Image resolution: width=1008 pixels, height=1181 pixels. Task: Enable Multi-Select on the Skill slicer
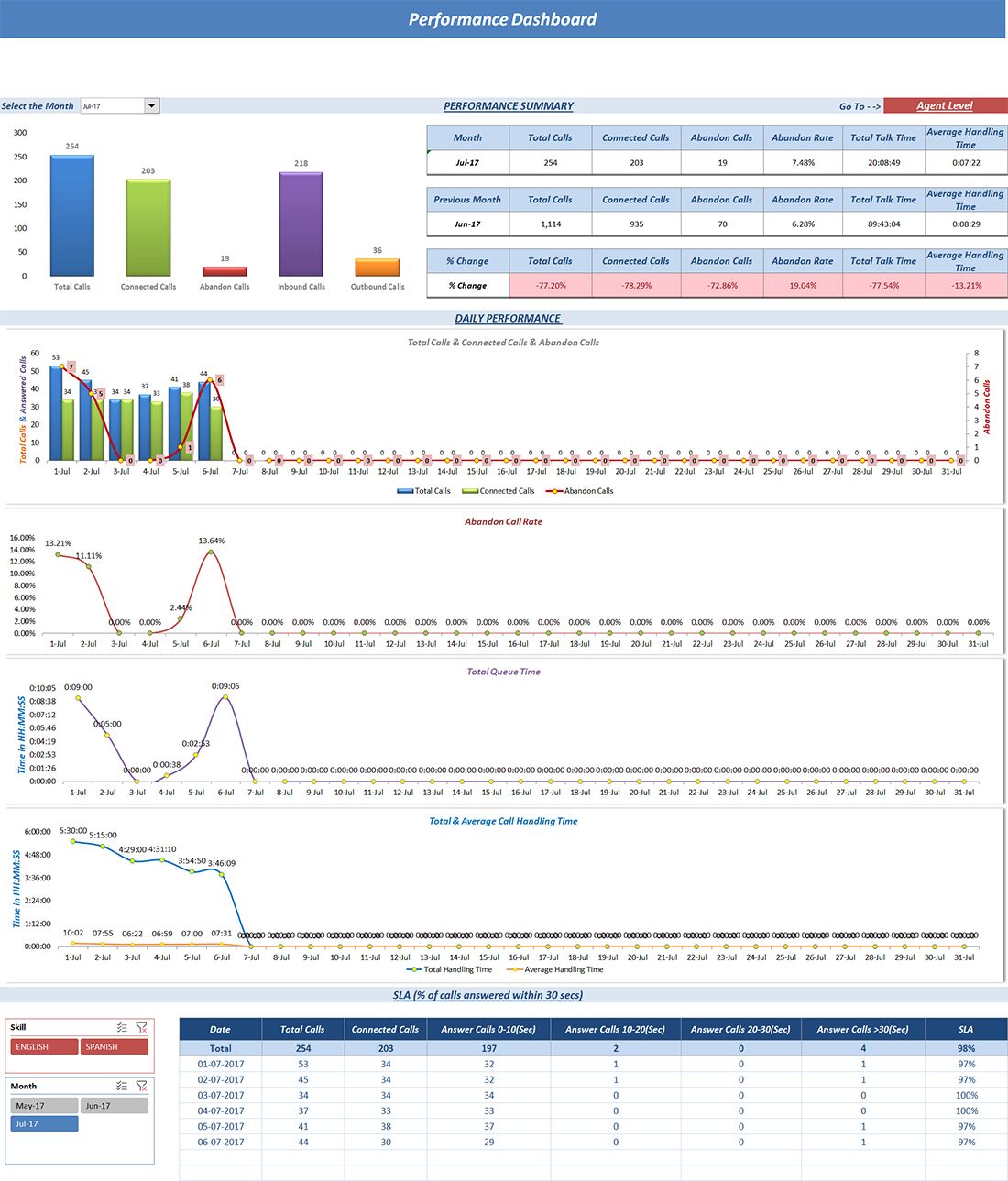click(122, 1028)
